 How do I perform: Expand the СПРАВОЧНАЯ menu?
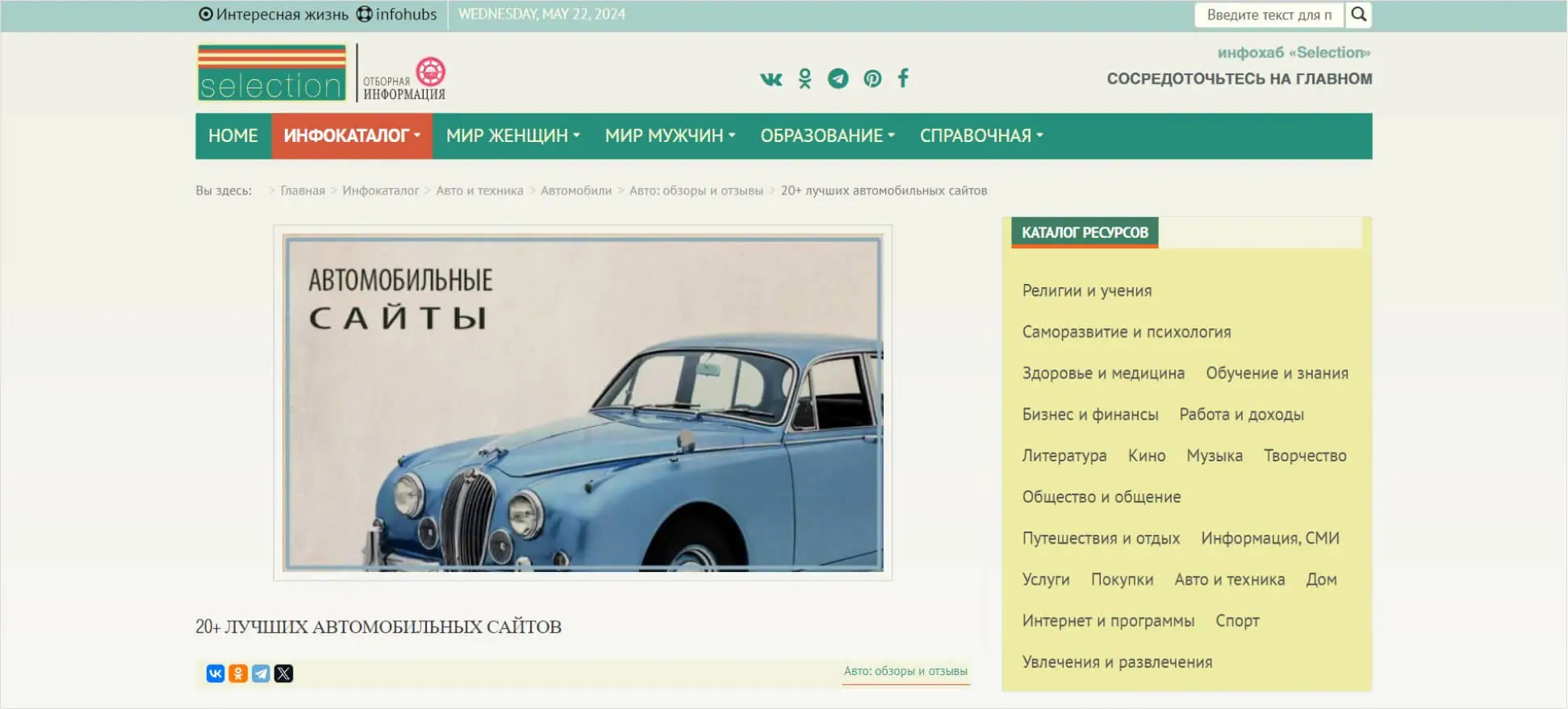pos(982,136)
